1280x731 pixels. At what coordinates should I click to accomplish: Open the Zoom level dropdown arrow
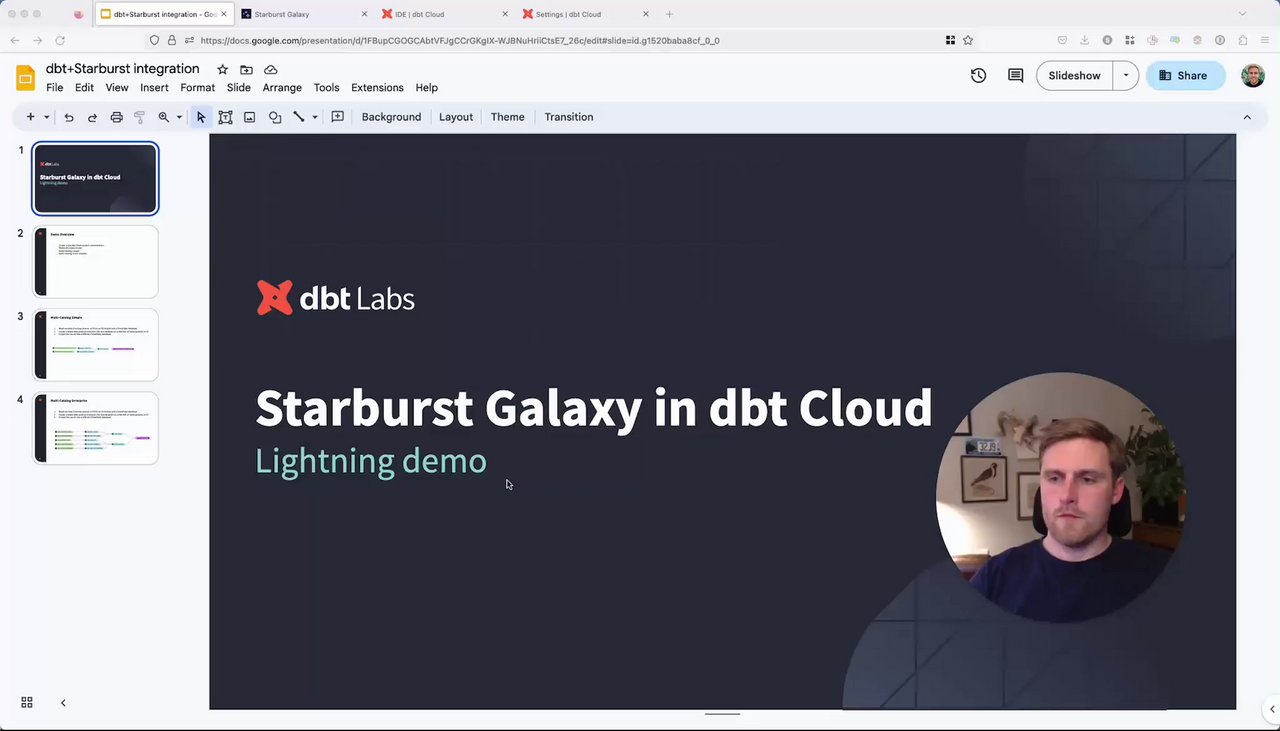[x=179, y=117]
